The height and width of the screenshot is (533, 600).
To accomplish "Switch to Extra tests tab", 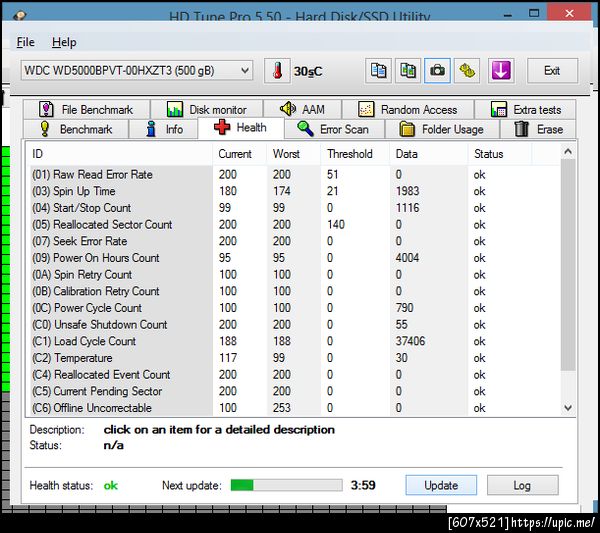I will (525, 109).
